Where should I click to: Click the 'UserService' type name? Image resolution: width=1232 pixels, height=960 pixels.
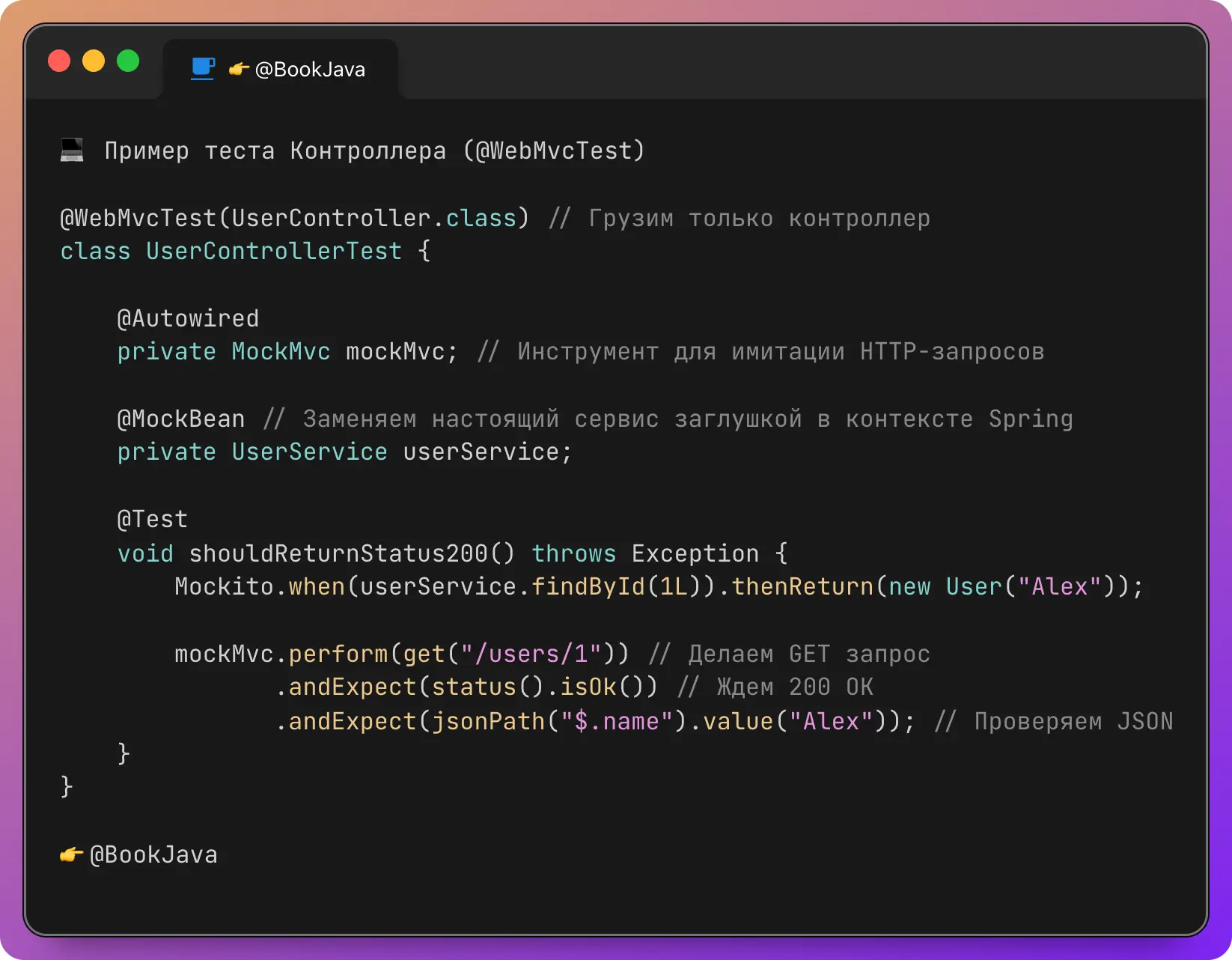click(x=309, y=452)
